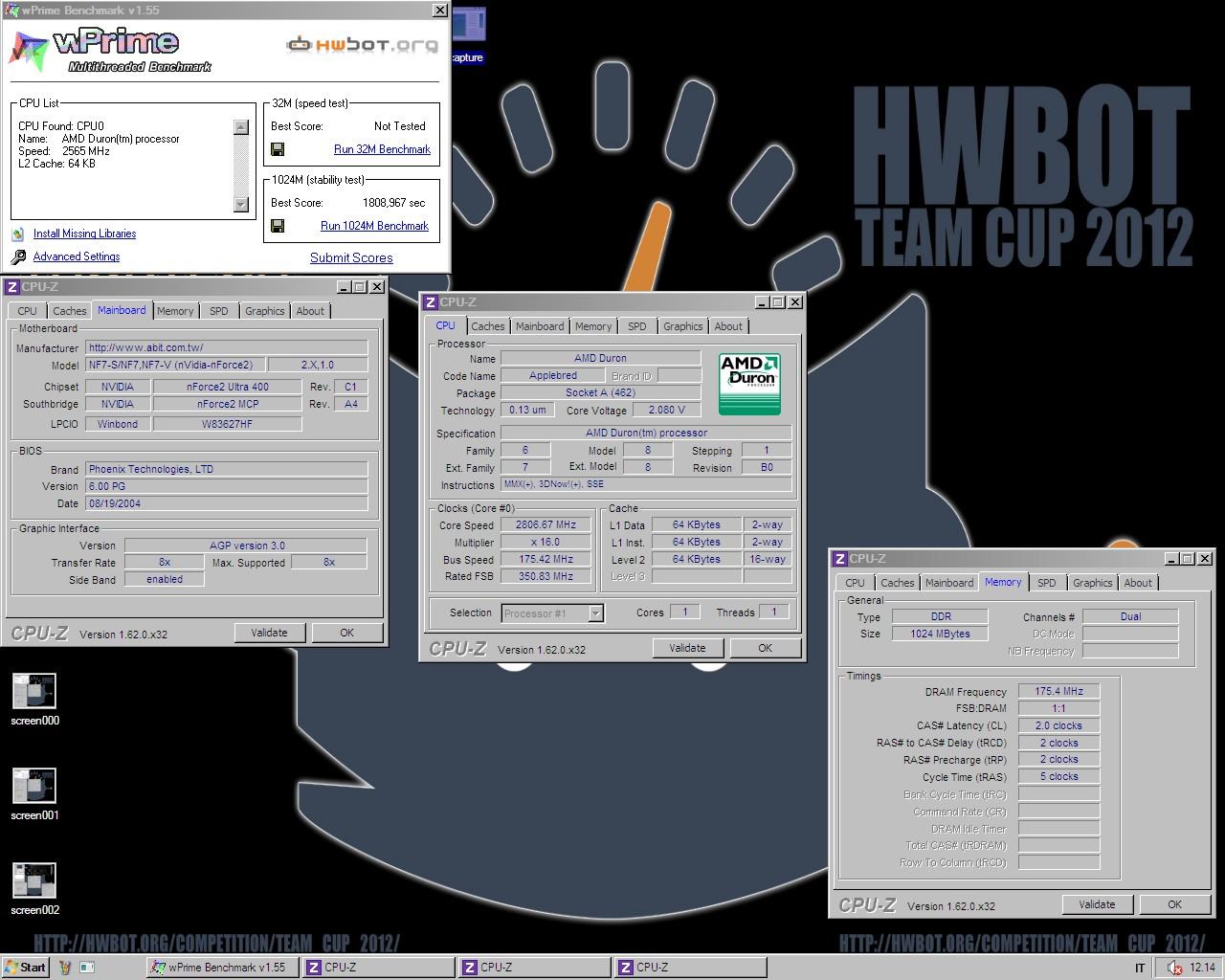The image size is (1225, 980).
Task: Click the Advanced Settings wrench icon
Action: click(x=18, y=256)
